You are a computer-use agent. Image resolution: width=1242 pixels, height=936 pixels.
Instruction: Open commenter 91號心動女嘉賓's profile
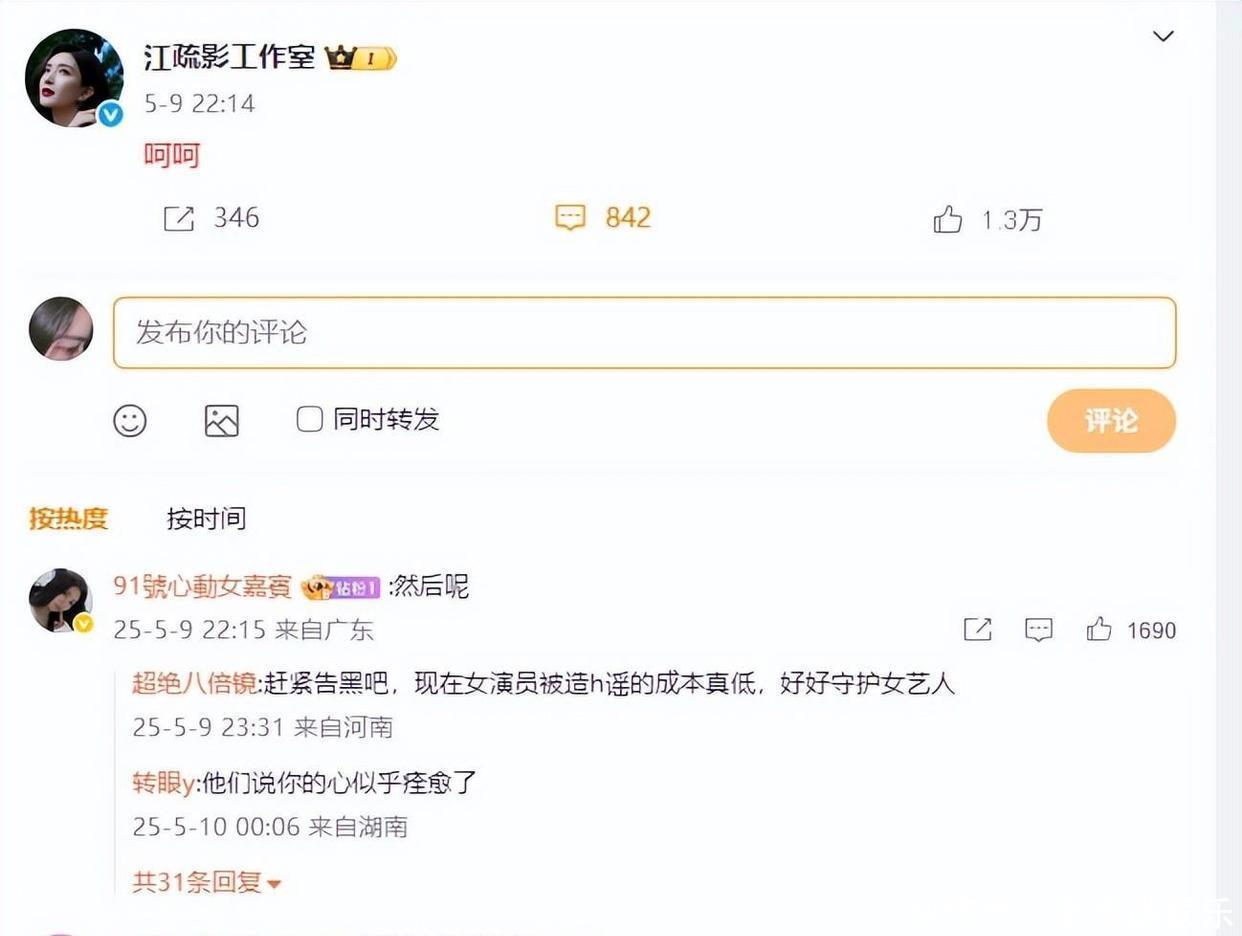tap(203, 586)
